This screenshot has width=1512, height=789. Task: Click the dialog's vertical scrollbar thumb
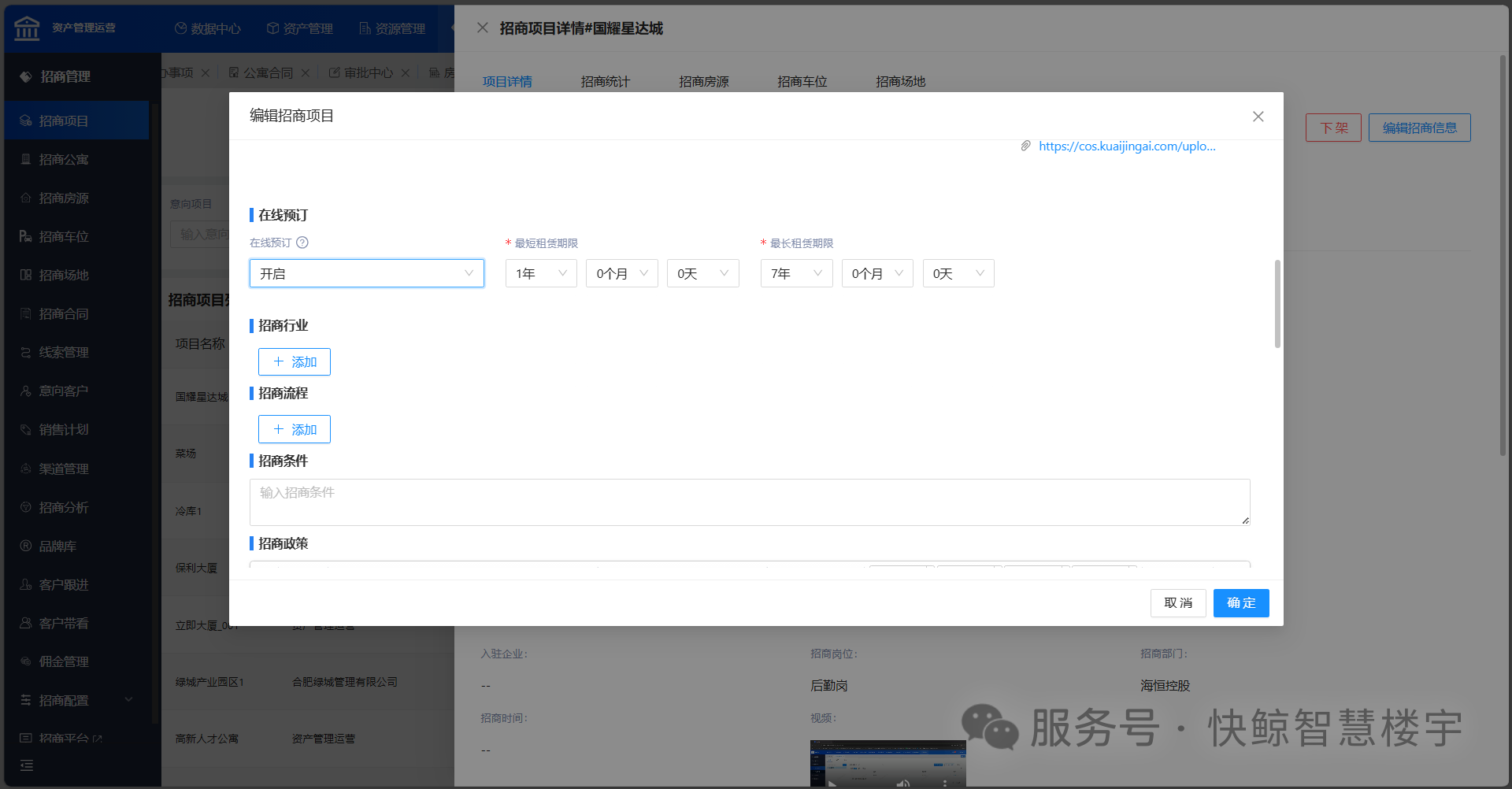pos(1277,303)
